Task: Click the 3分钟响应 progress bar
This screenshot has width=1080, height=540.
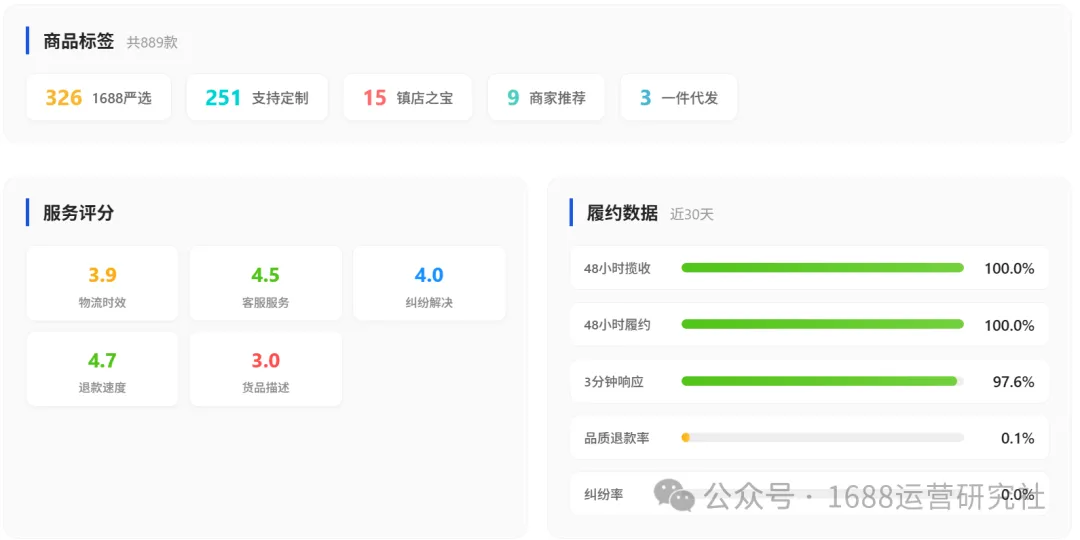Action: coord(822,381)
